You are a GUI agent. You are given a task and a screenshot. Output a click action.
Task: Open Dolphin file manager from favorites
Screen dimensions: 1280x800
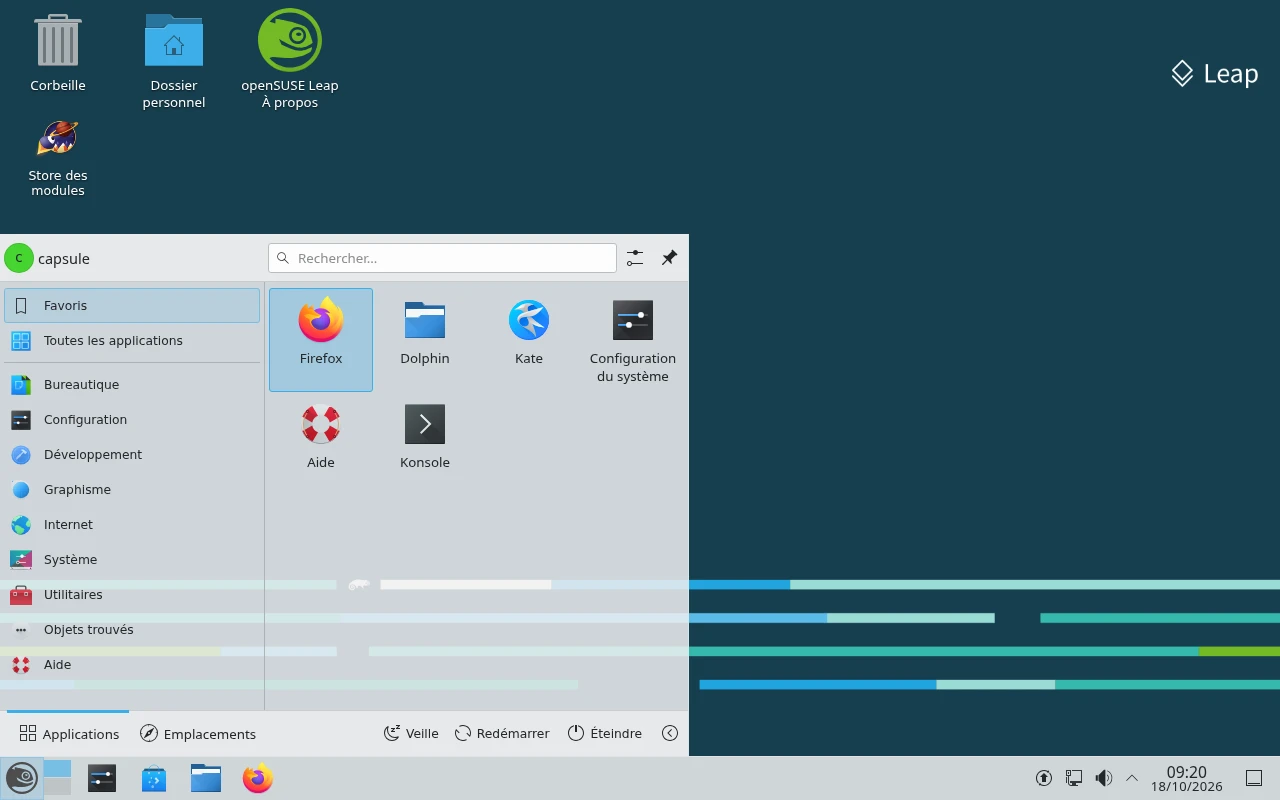pos(425,340)
